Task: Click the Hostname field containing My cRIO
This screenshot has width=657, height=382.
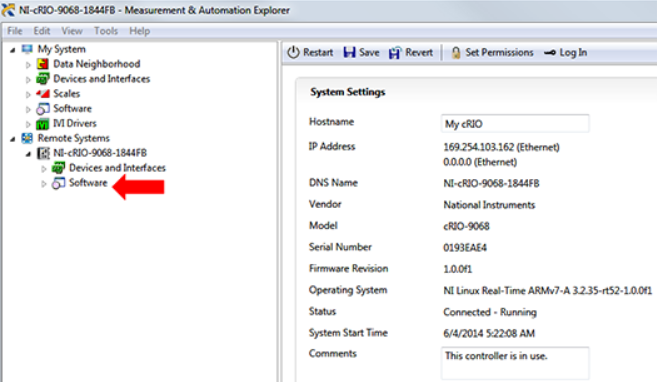Action: [515, 124]
